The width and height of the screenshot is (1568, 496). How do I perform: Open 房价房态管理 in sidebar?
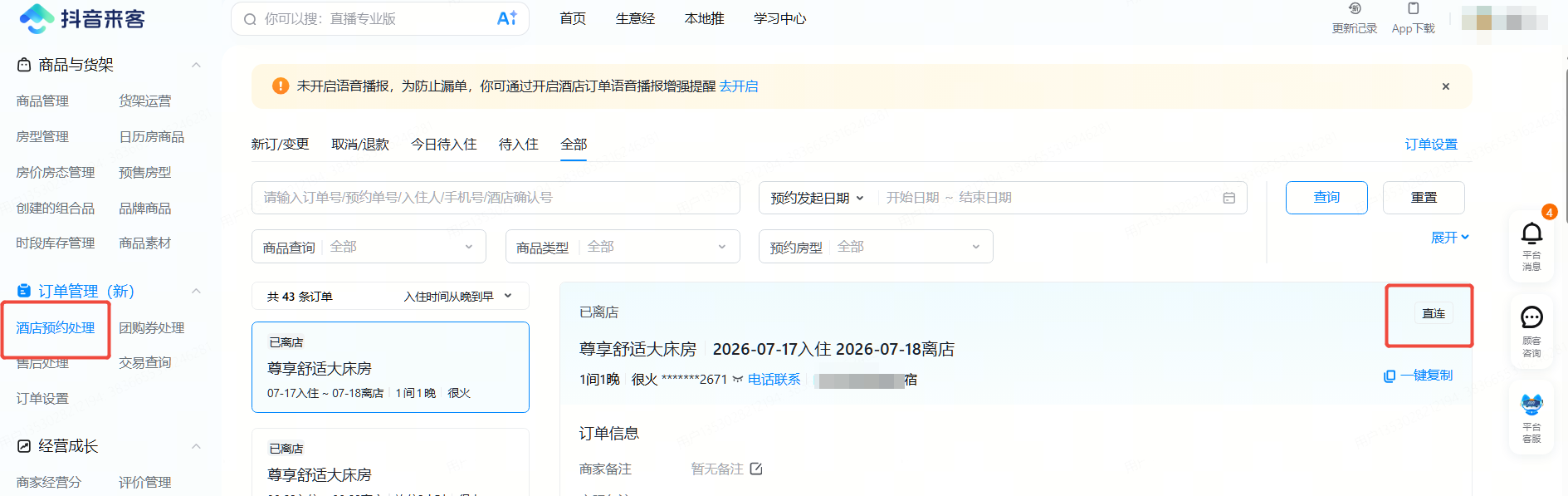56,173
